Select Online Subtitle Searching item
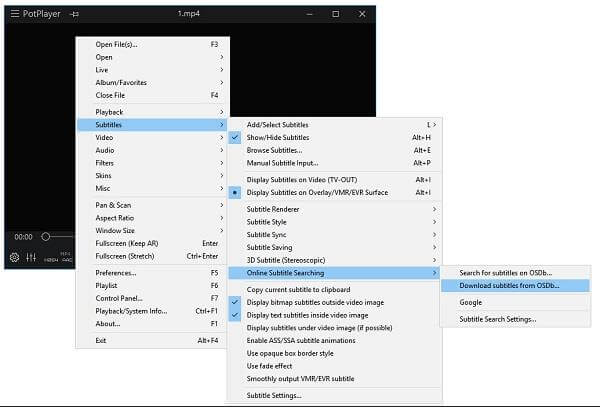600x407 pixels. 335,273
